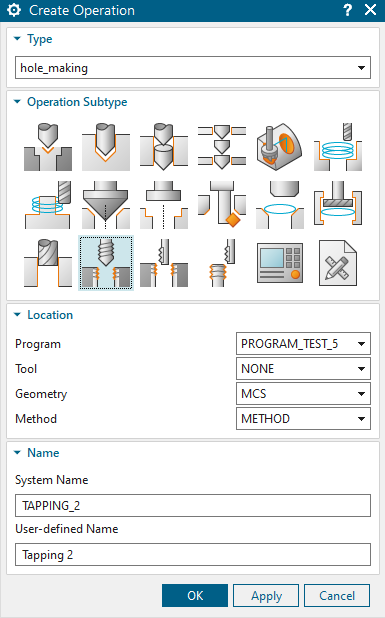385x618 pixels.
Task: Click the Method label text
Action: pyautogui.click(x=36, y=419)
